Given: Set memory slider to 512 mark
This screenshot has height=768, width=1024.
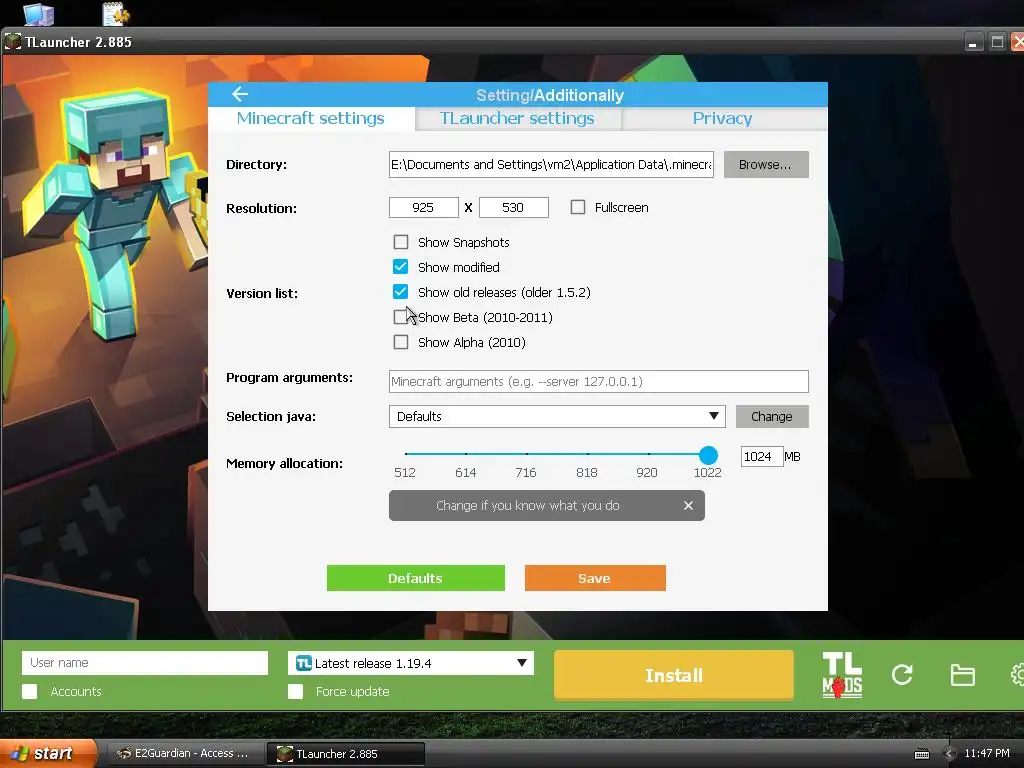Looking at the screenshot, I should pos(406,453).
